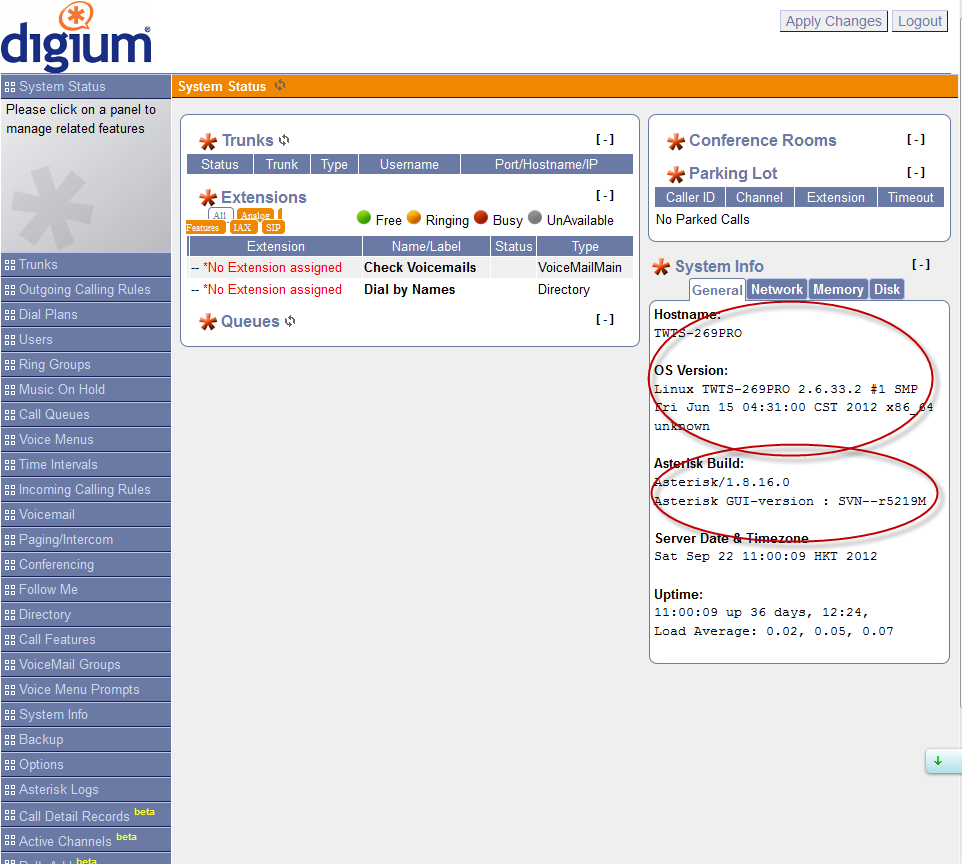Click the Logout button

(x=920, y=21)
